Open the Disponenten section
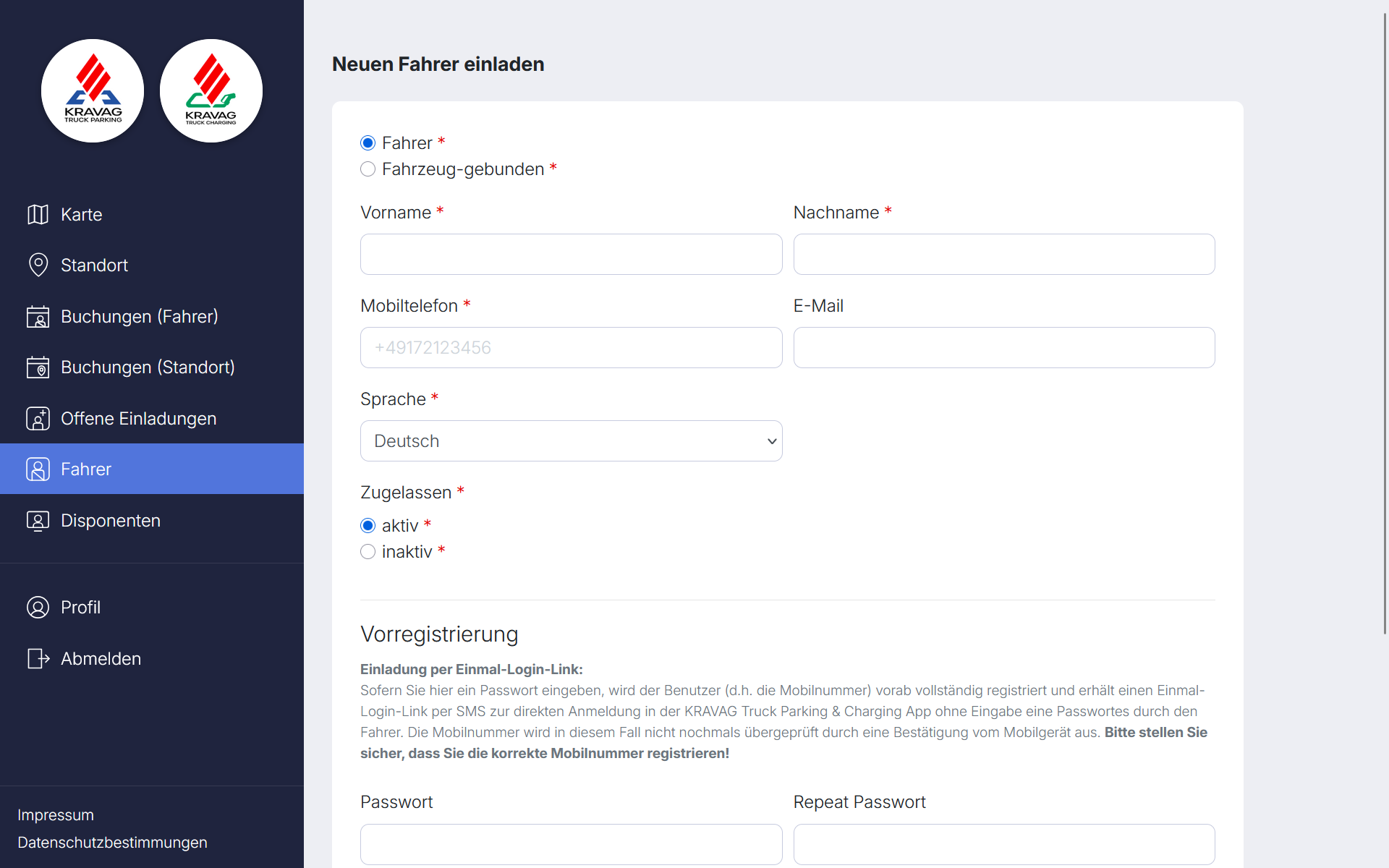1389x868 pixels. tap(152, 520)
